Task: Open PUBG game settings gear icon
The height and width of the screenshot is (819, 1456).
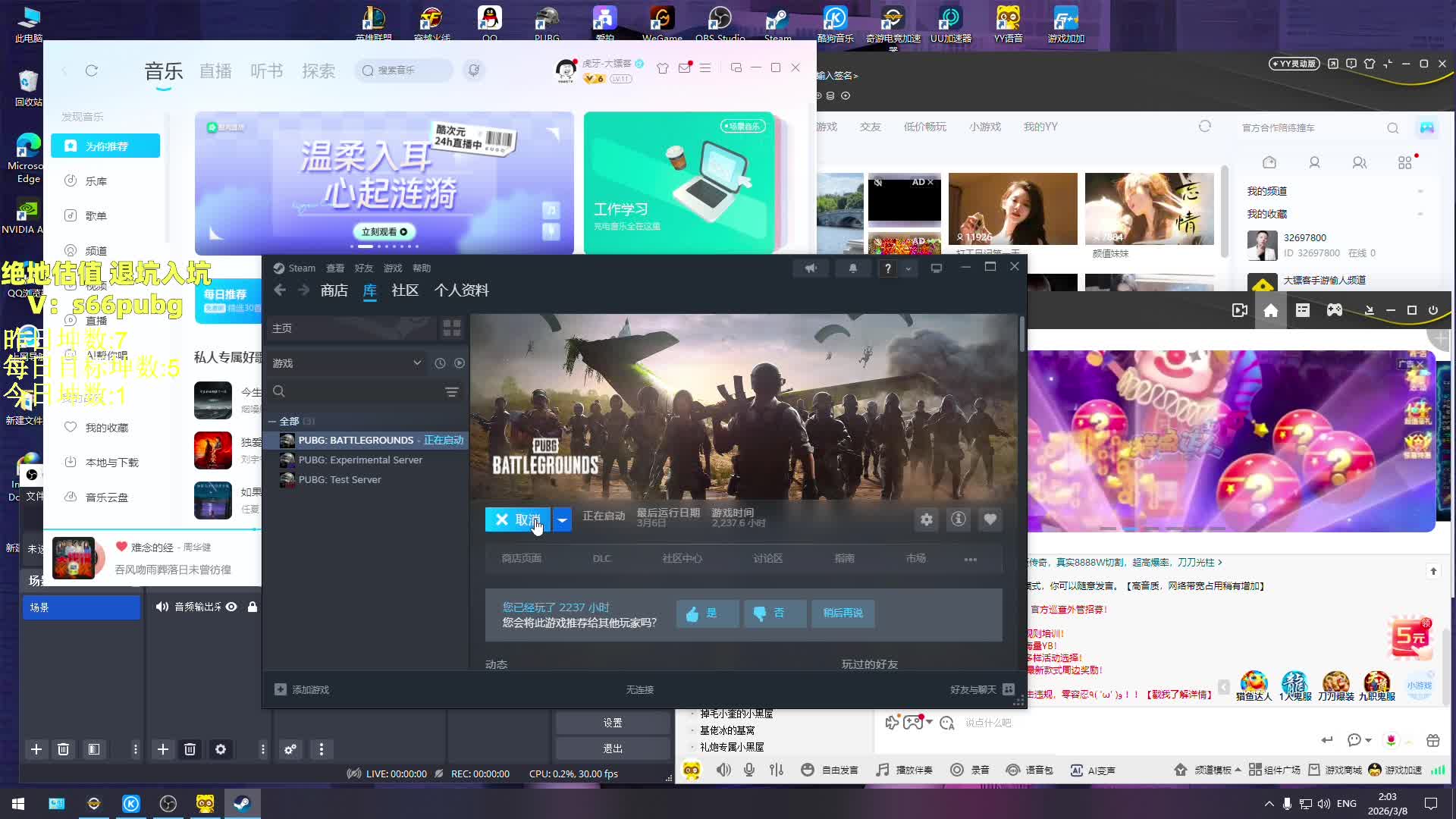Action: point(926,519)
